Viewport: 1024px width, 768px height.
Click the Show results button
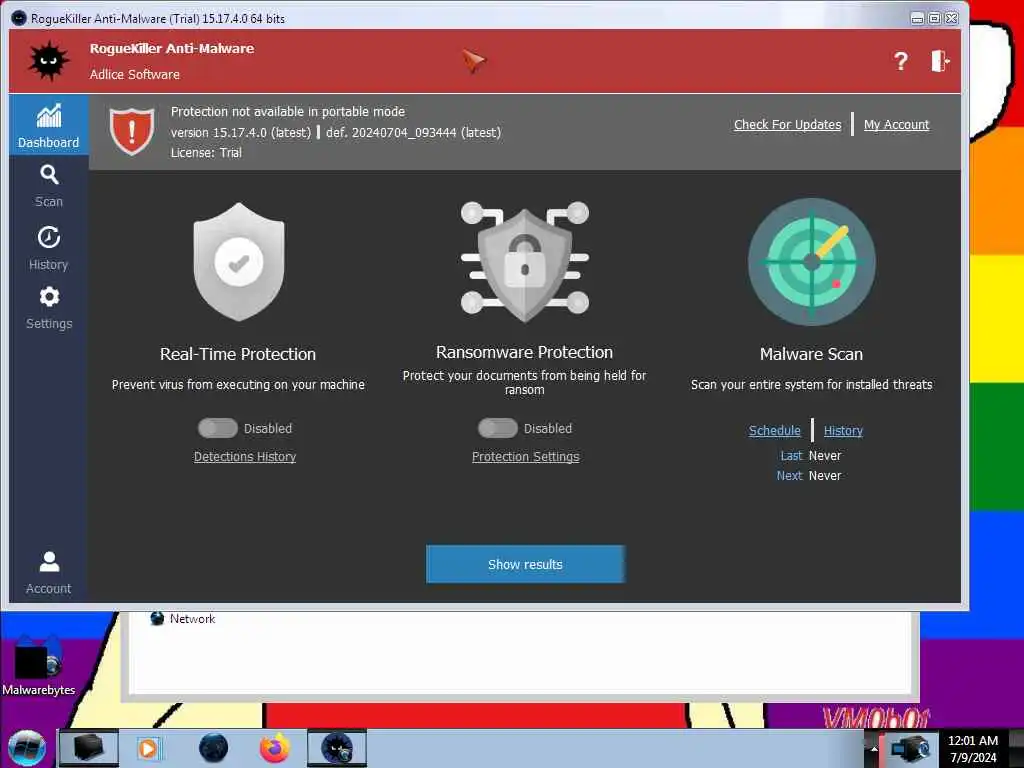[525, 564]
